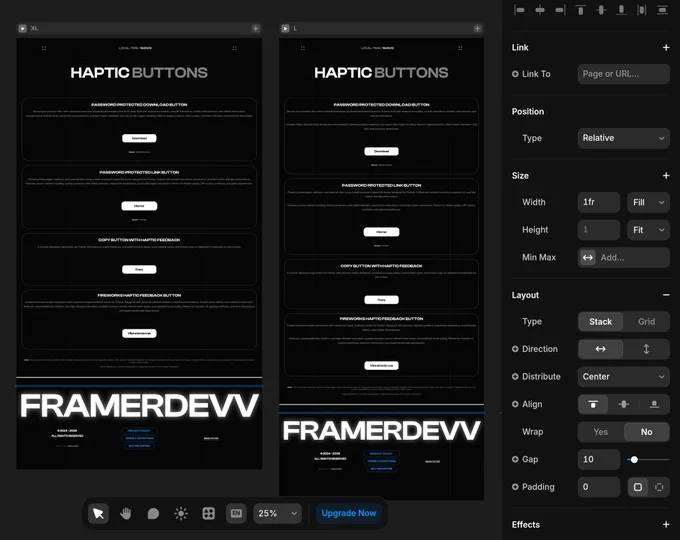
Task: Set Wrap to No
Action: click(x=646, y=432)
